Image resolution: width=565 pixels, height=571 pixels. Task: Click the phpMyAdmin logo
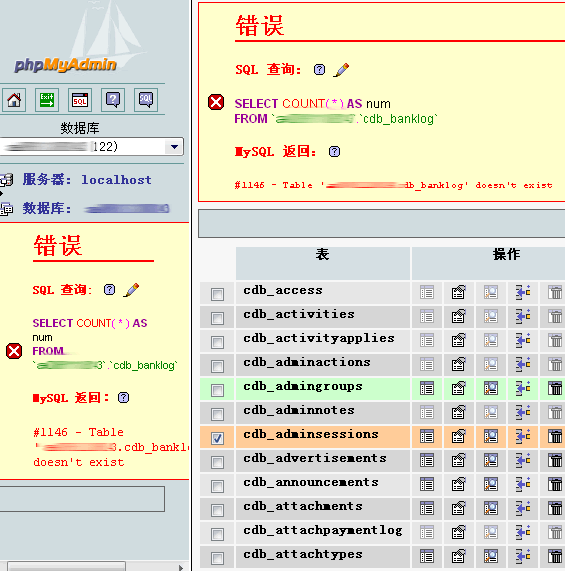point(66,65)
